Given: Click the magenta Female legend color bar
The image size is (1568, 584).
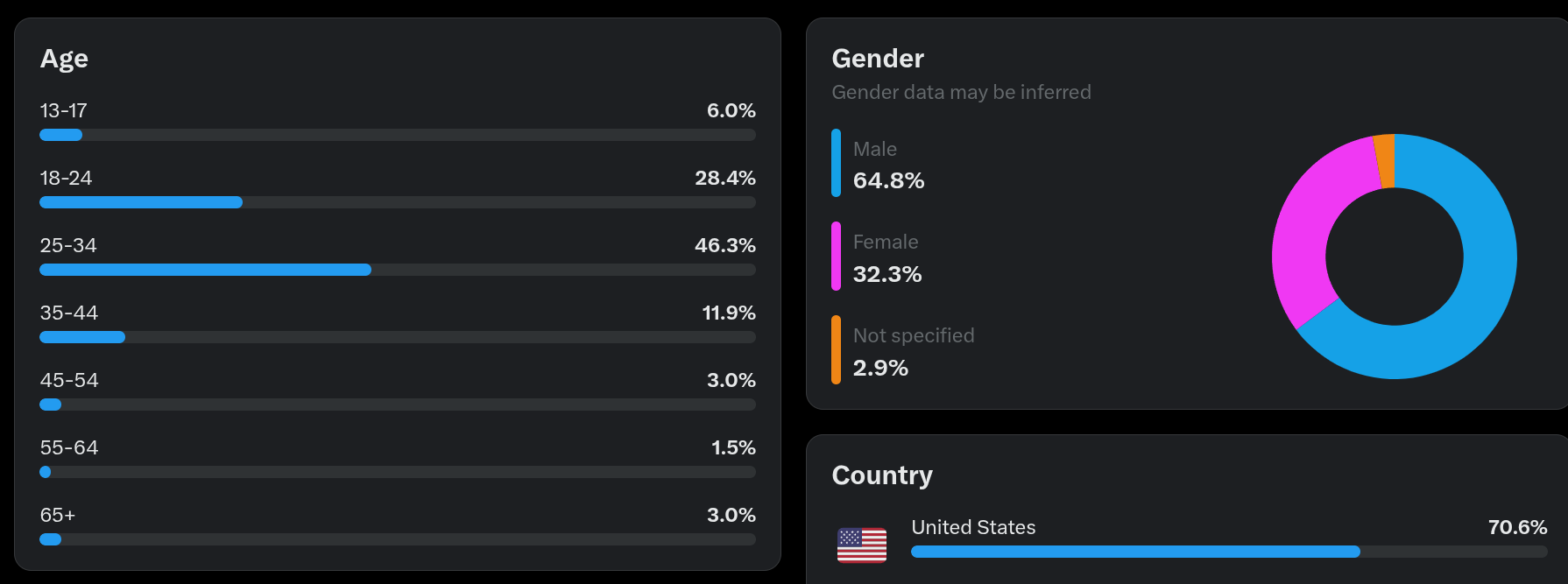Looking at the screenshot, I should (836, 256).
